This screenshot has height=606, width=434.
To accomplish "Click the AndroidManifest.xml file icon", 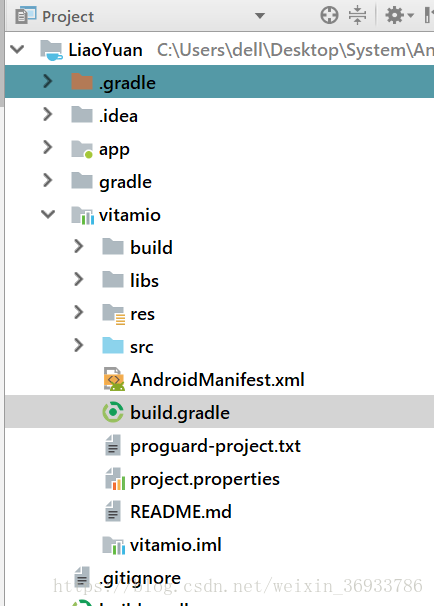I will 114,379.
